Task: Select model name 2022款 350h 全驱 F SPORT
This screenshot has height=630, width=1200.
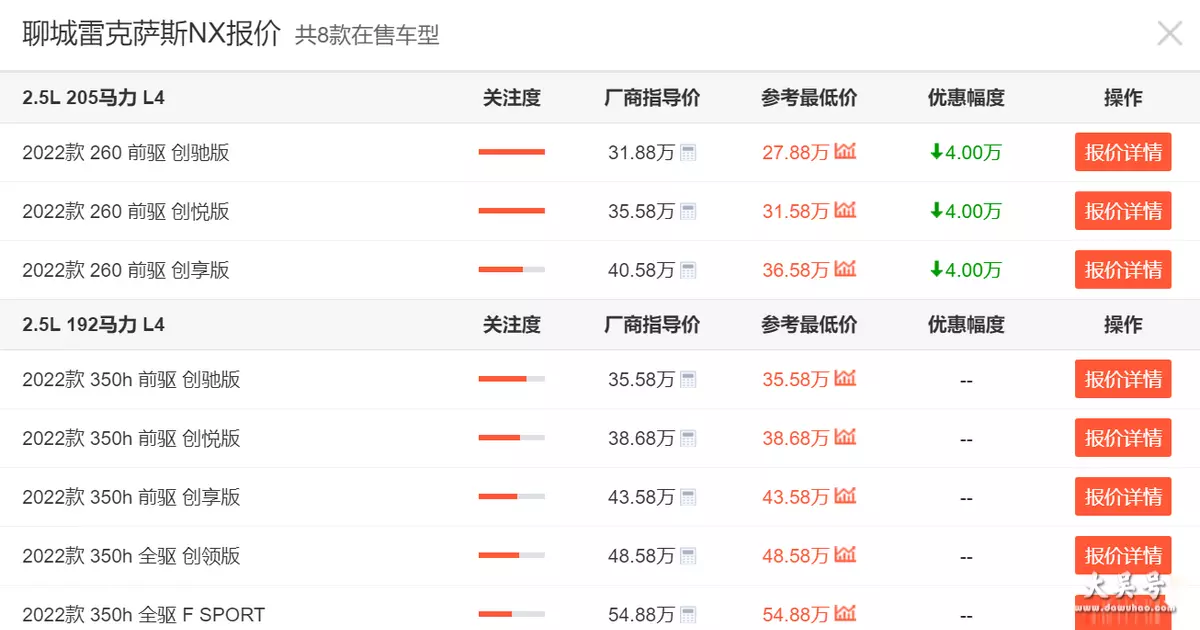Action: point(143,616)
